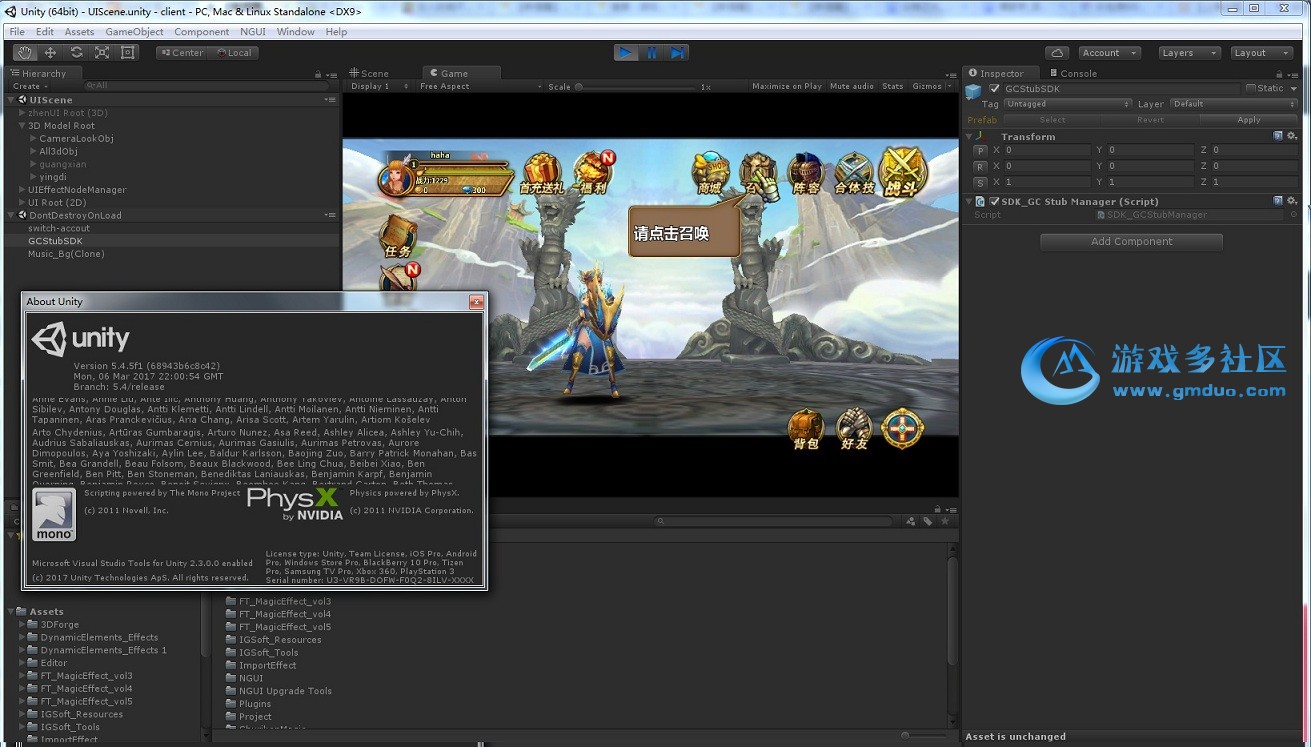Toggle Mute audio in Game view
1311x747 pixels.
tap(852, 87)
